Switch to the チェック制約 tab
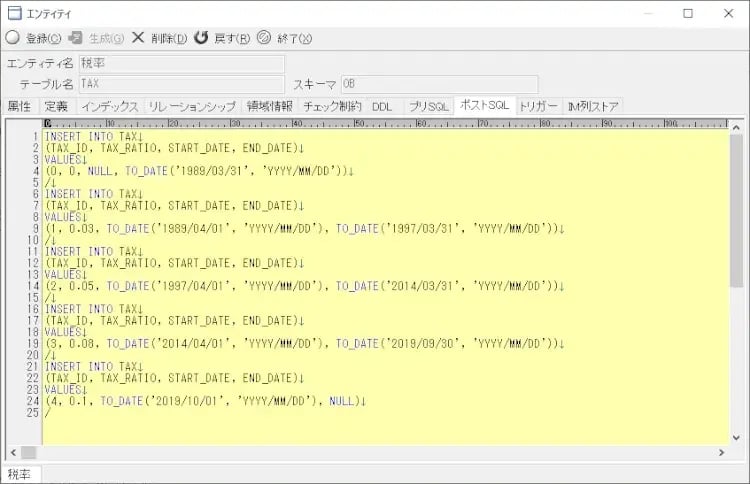 [x=332, y=106]
